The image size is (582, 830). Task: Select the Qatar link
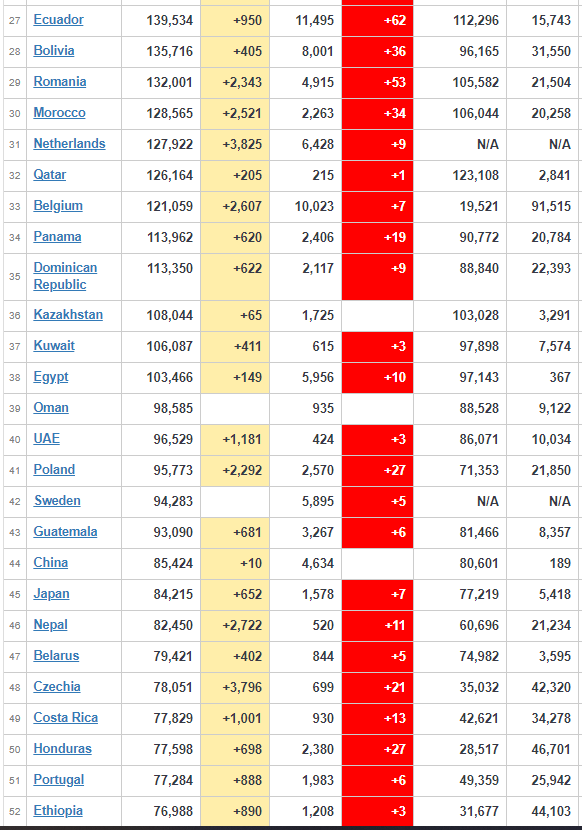click(x=50, y=175)
